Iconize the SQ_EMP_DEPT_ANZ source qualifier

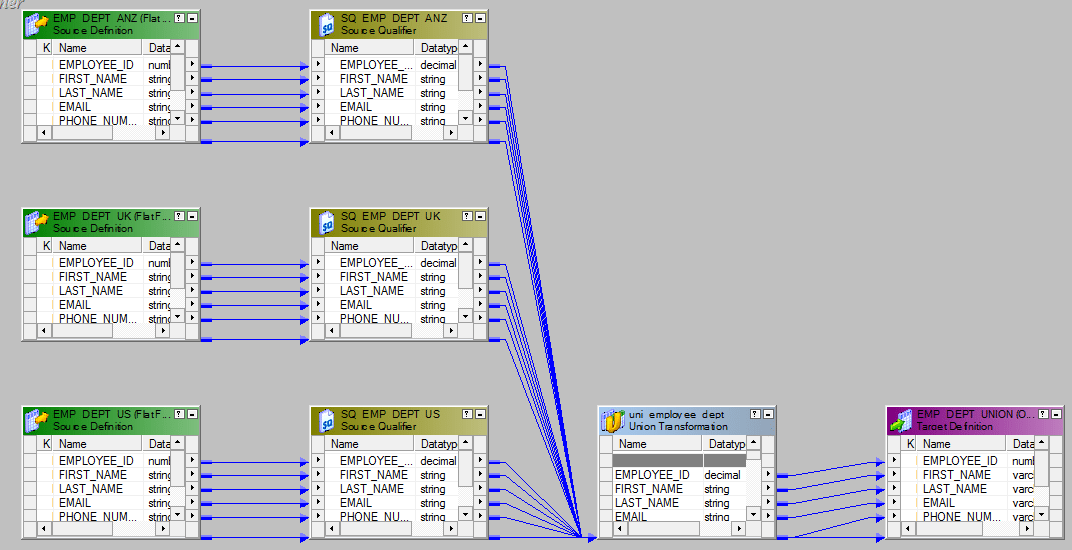coord(480,18)
